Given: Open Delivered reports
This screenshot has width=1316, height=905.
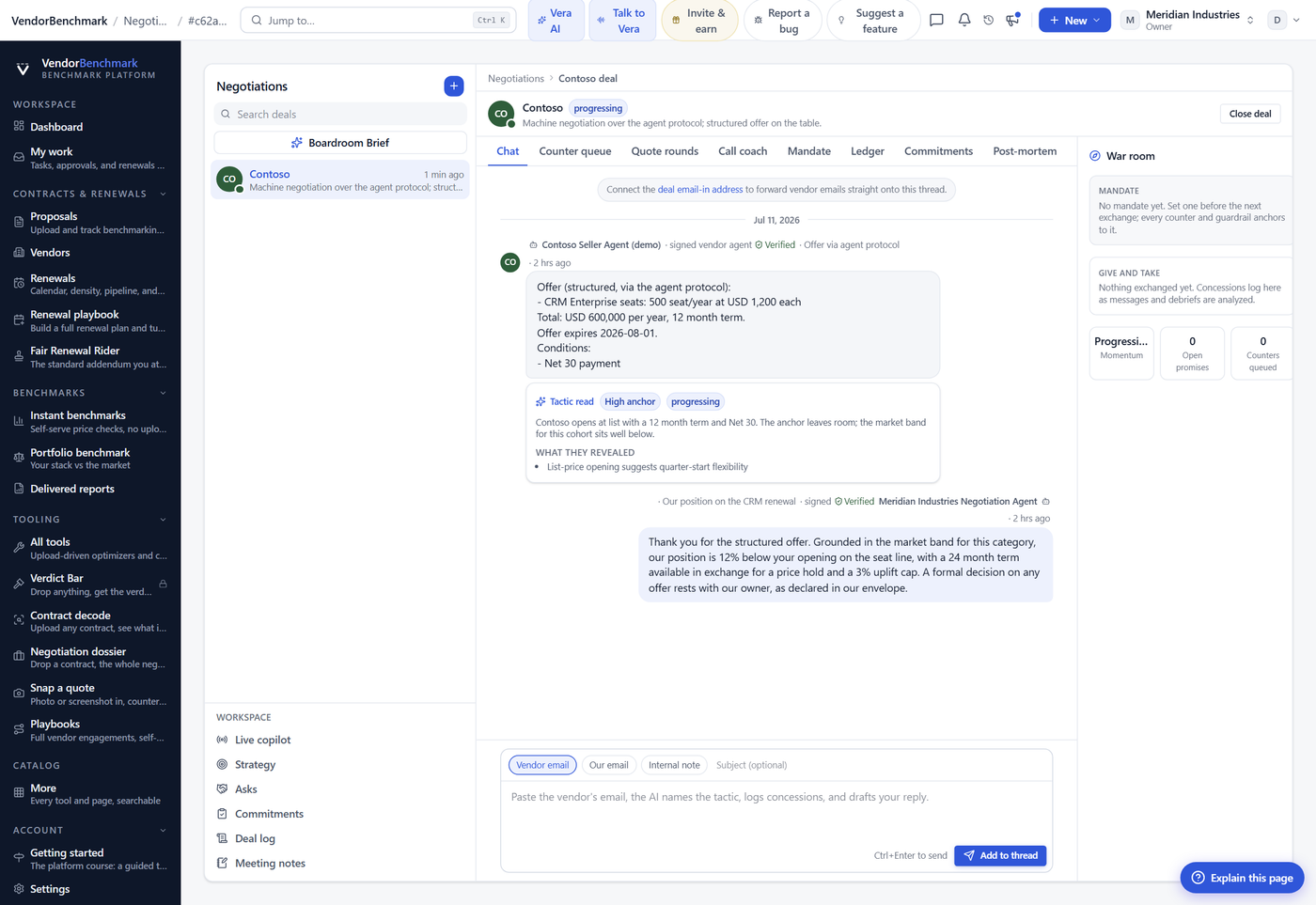Looking at the screenshot, I should (x=90, y=489).
